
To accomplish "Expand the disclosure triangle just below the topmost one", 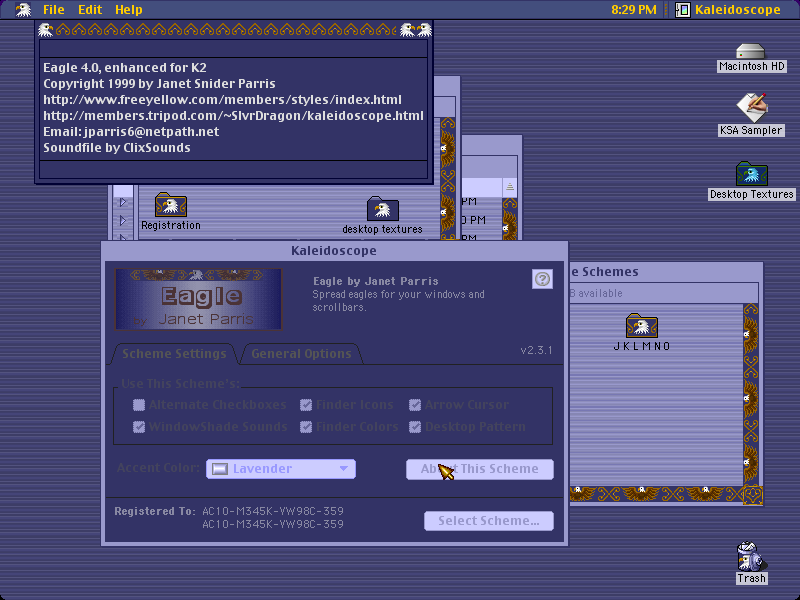I will point(123,220).
